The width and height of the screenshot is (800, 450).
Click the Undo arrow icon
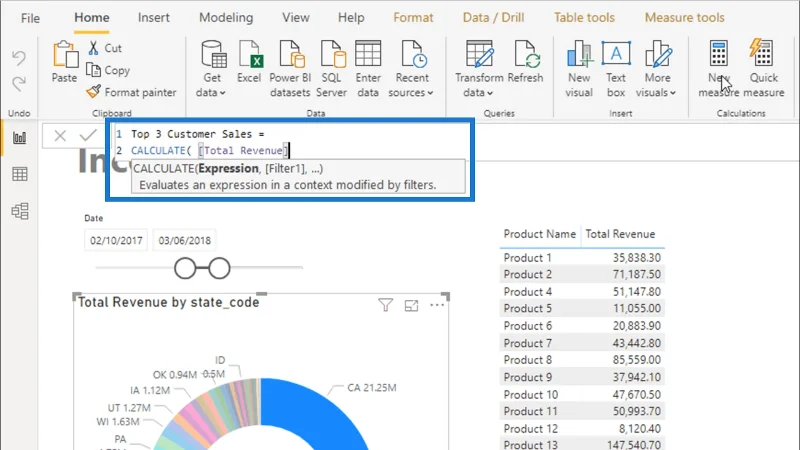pos(19,58)
